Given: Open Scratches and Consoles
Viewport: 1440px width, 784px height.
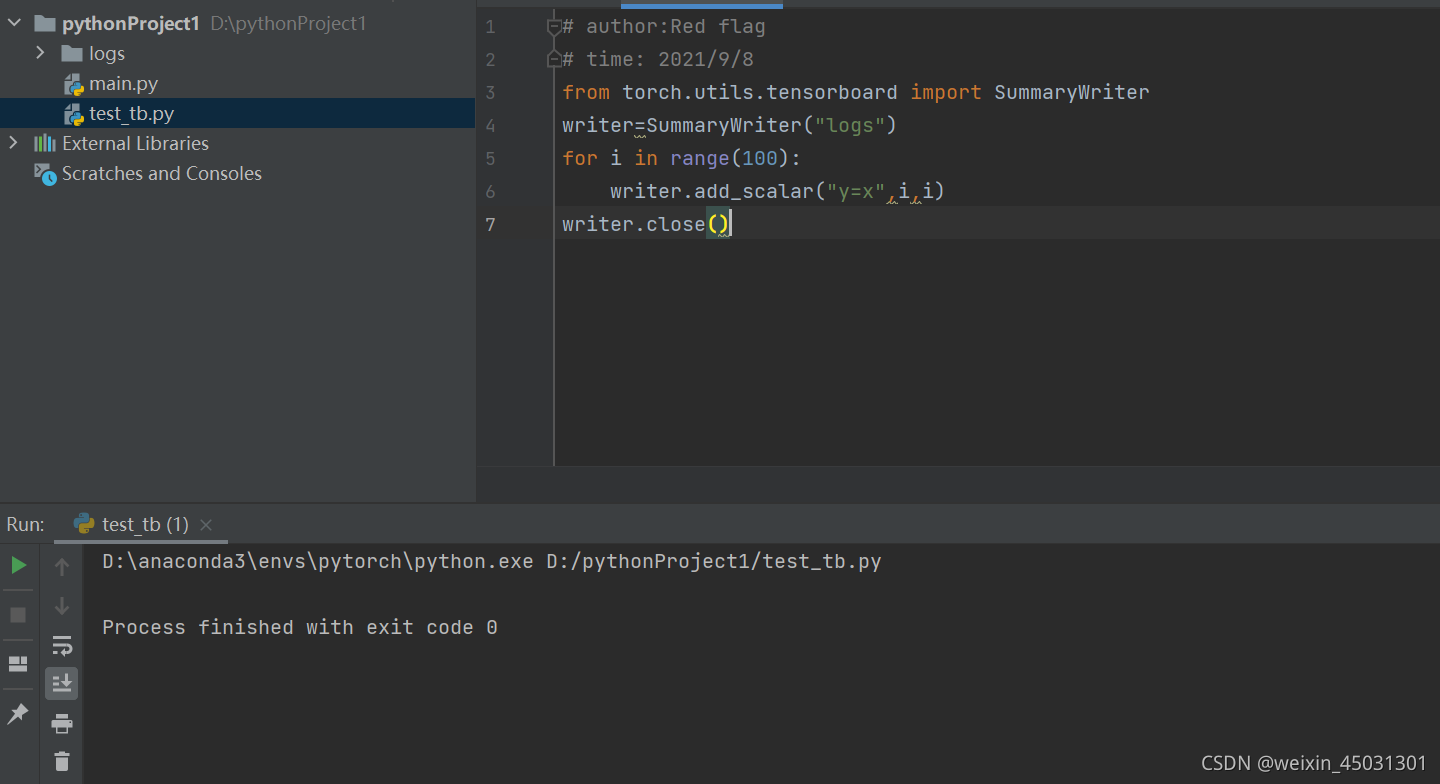Looking at the screenshot, I should (160, 173).
